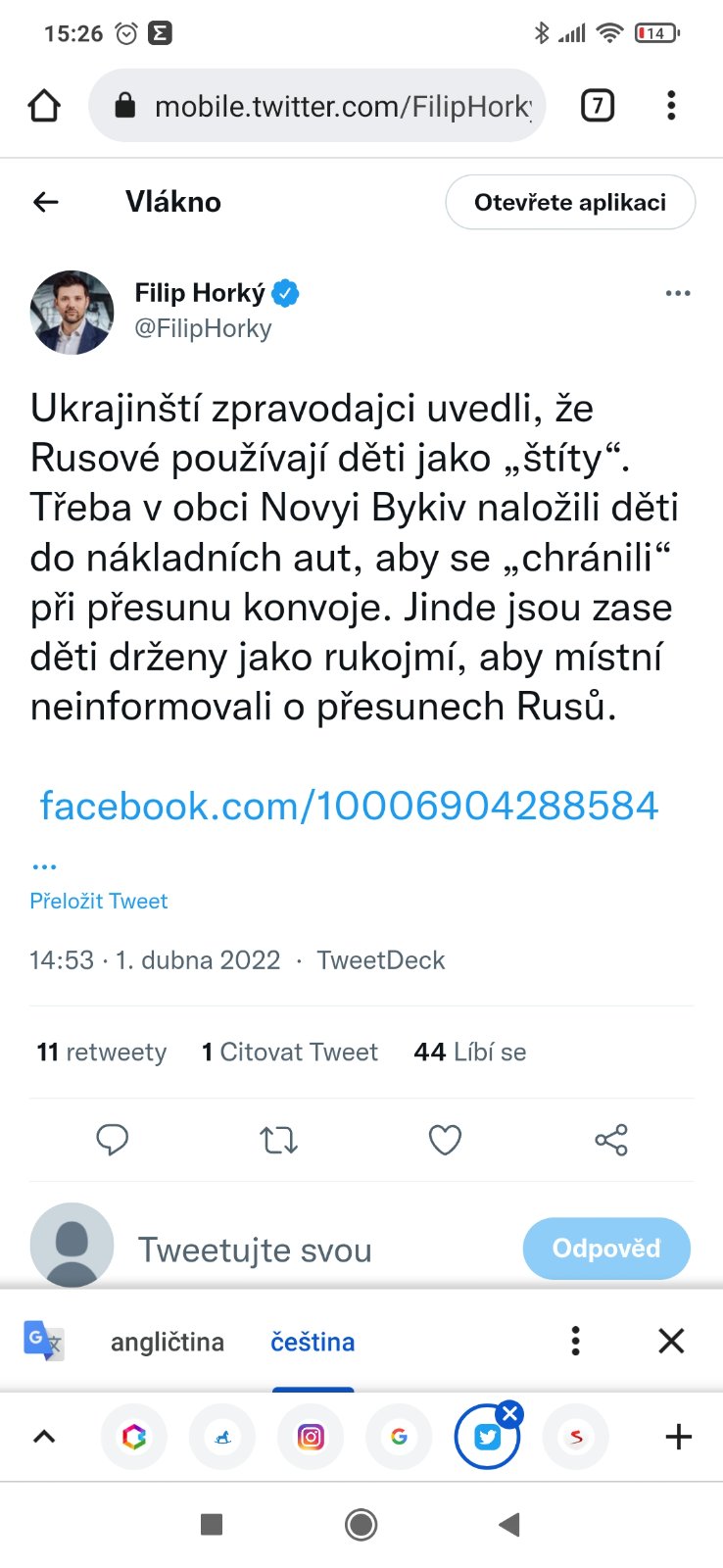This screenshot has width=723, height=1568.
Task: Select angličtina in translate bar
Action: pyautogui.click(x=168, y=1342)
